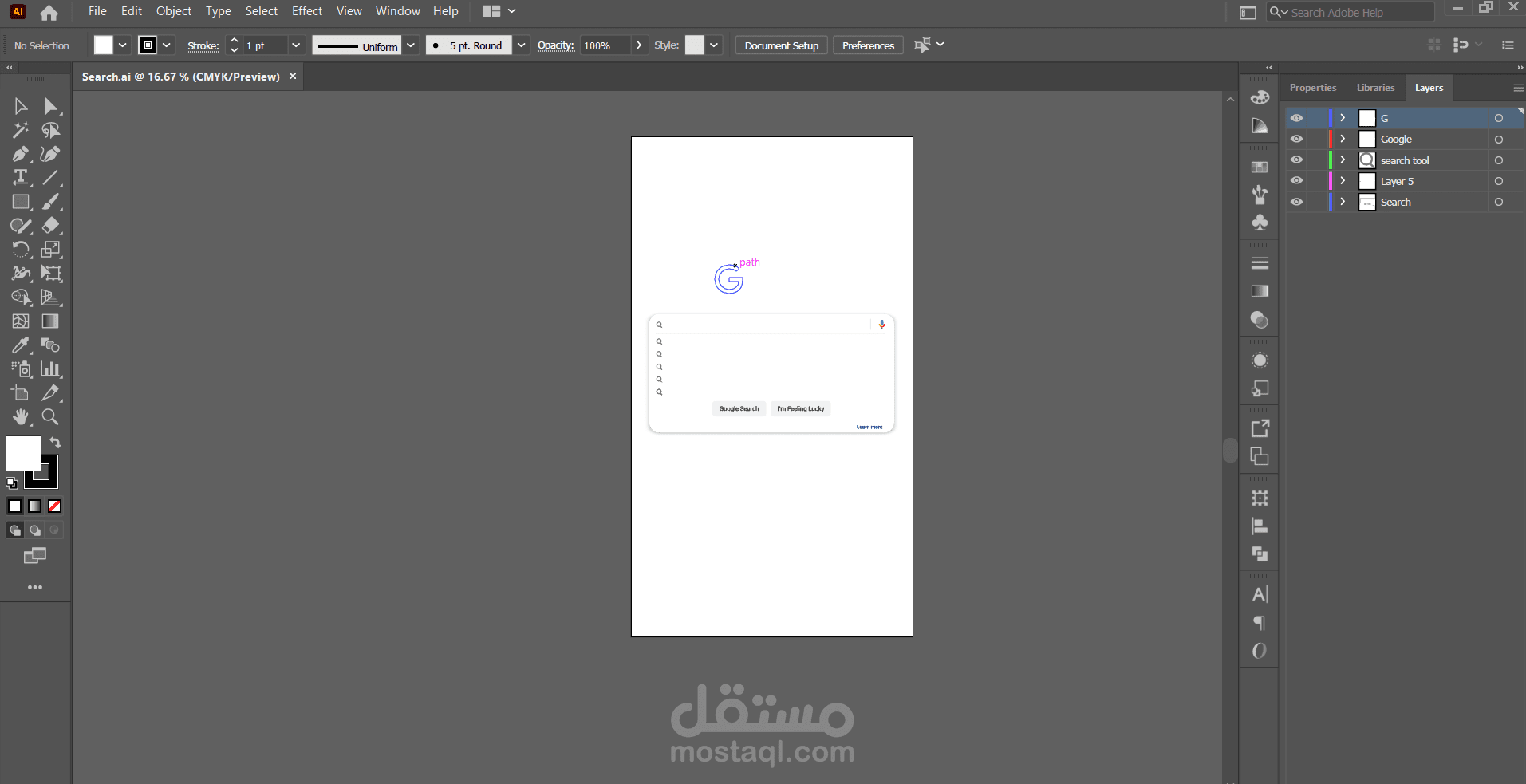Select the Rotate tool
Screen dimensions: 1526x784
(21, 250)
